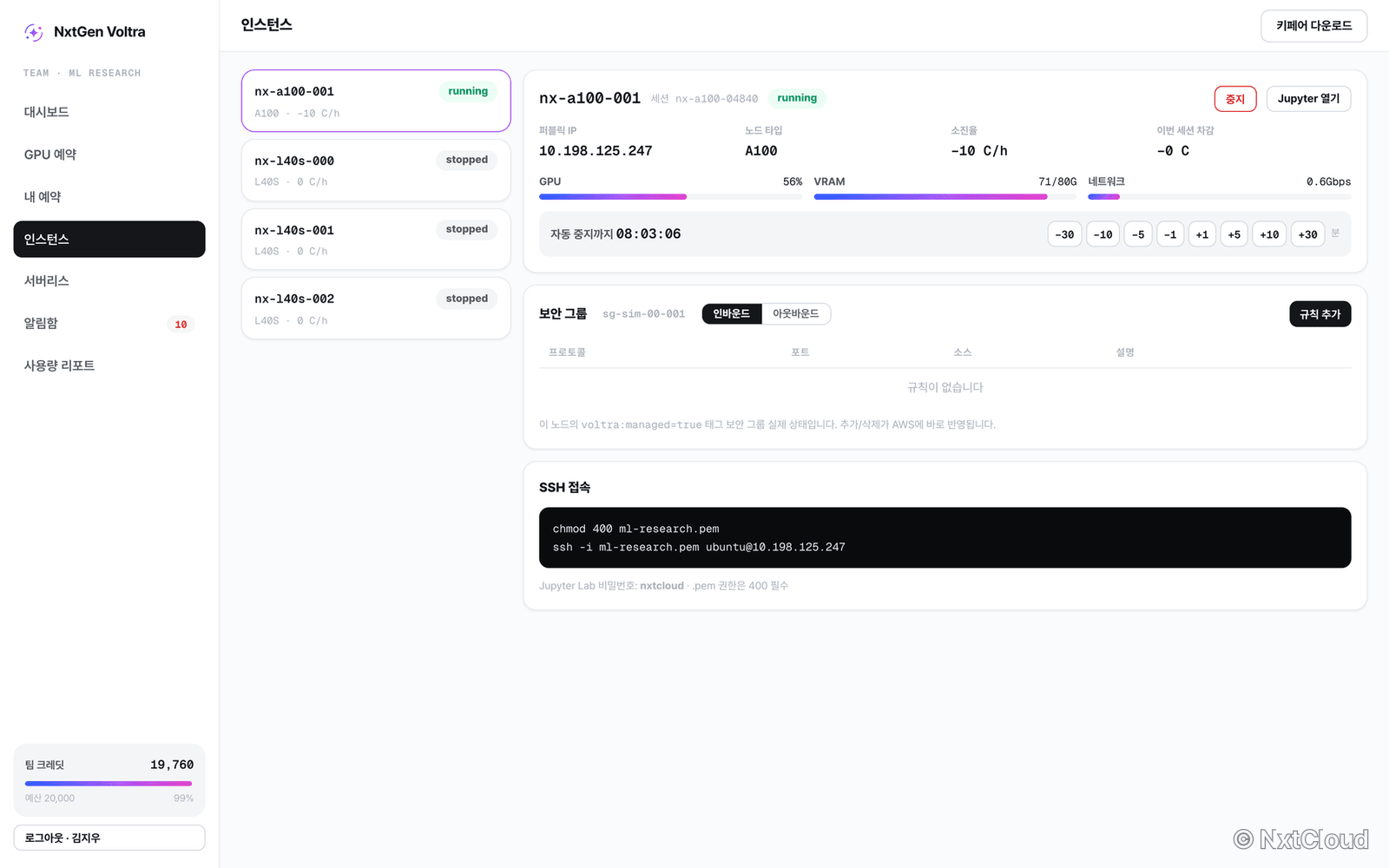Click security group ID sg-sim-00-001
The image size is (1389, 868).
point(643,314)
